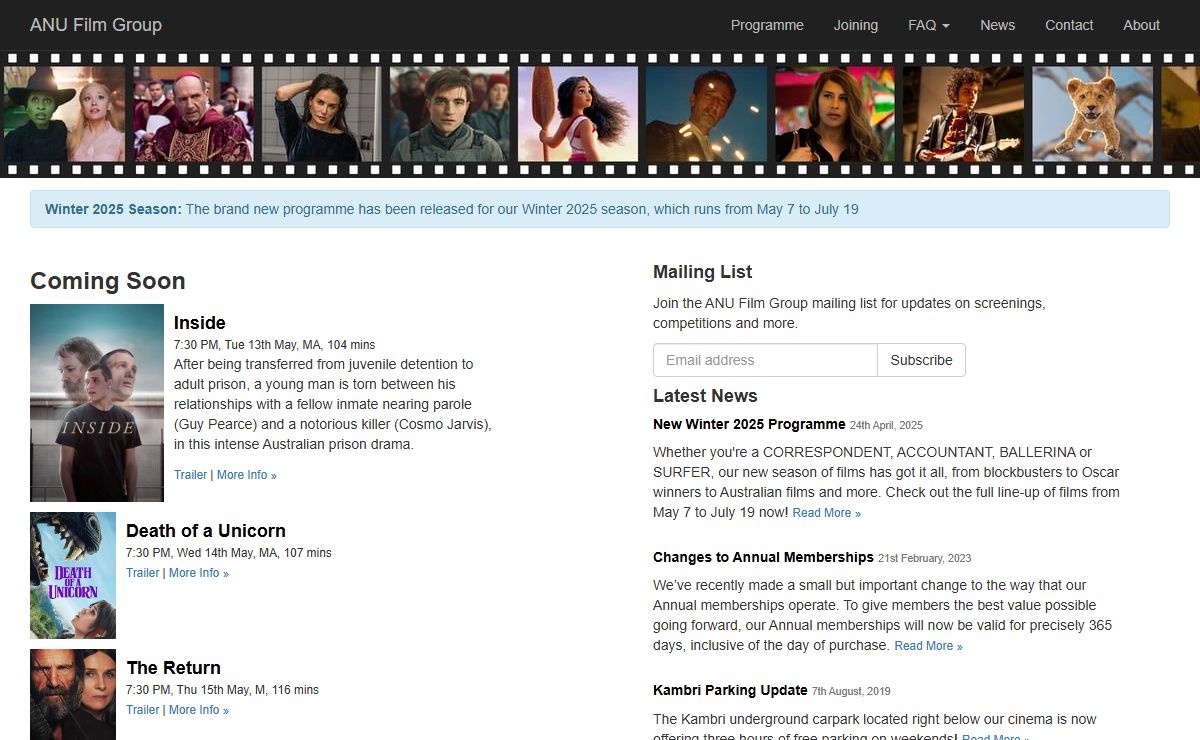The height and width of the screenshot is (740, 1200).
Task: Select the dark-haired woman in black film still
Action: pos(321,114)
